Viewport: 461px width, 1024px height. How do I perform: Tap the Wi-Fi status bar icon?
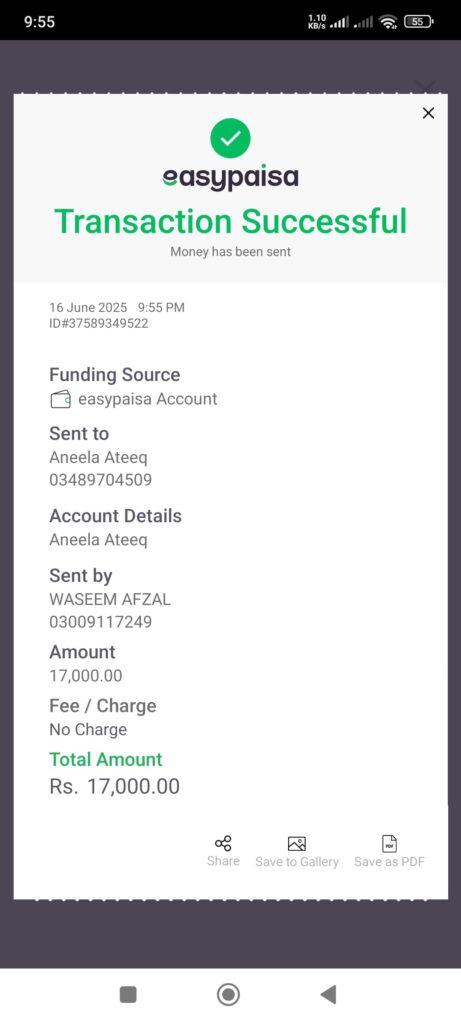coord(389,22)
